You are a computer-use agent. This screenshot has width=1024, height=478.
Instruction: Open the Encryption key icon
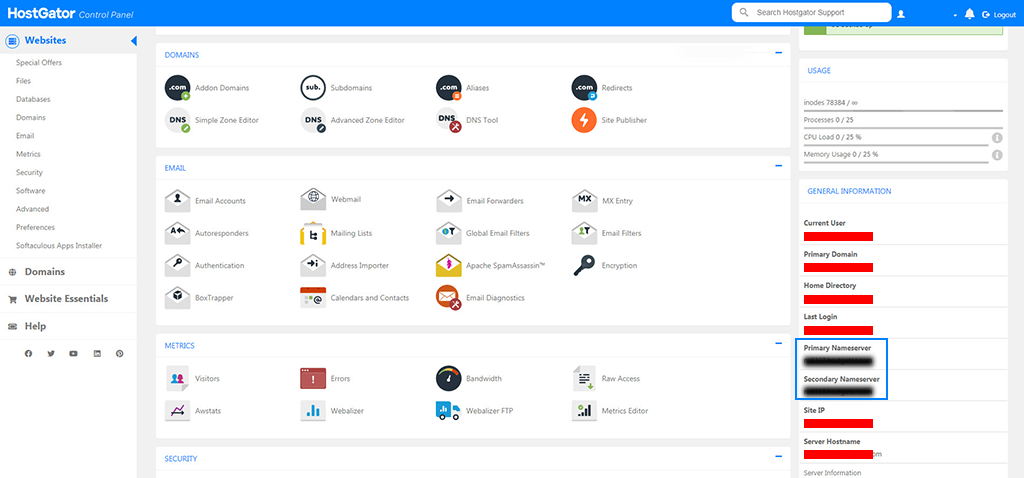click(584, 266)
